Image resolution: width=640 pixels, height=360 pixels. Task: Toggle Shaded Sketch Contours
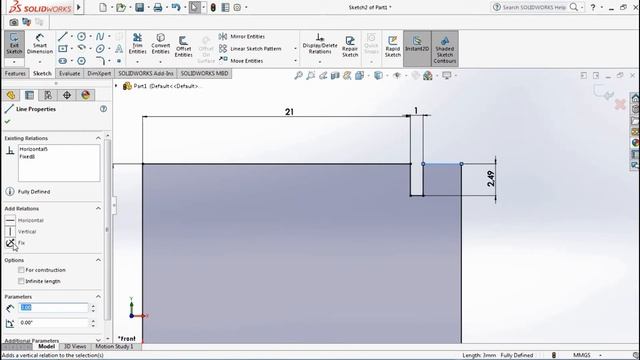coord(445,48)
